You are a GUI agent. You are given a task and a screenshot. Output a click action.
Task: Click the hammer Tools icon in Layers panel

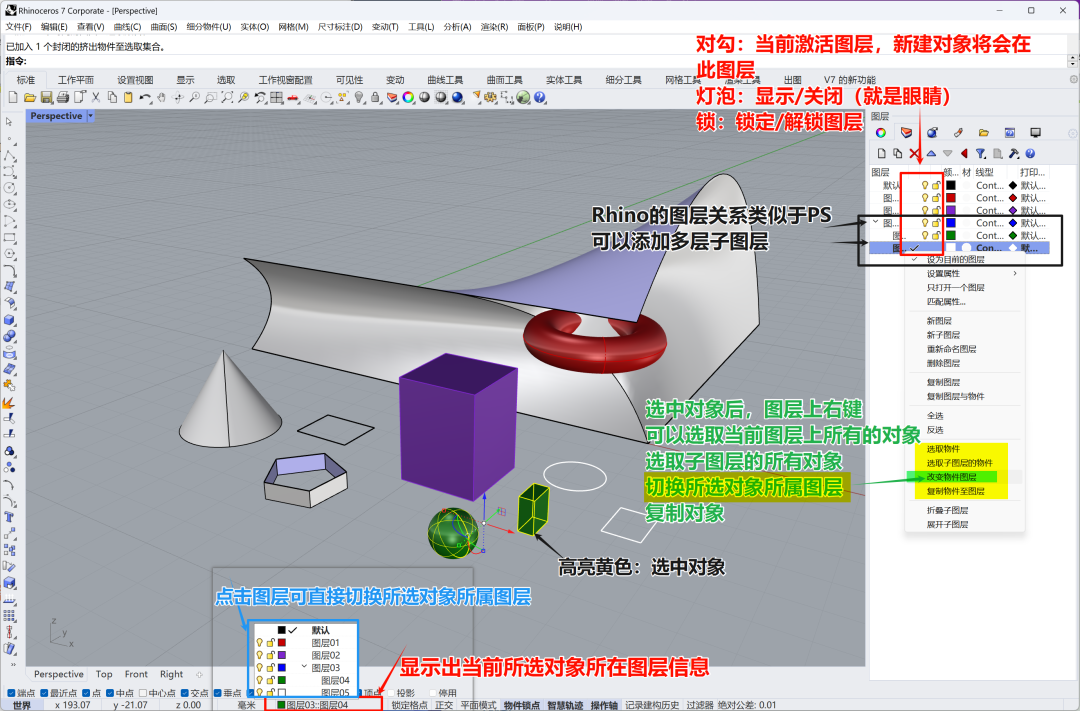1014,154
